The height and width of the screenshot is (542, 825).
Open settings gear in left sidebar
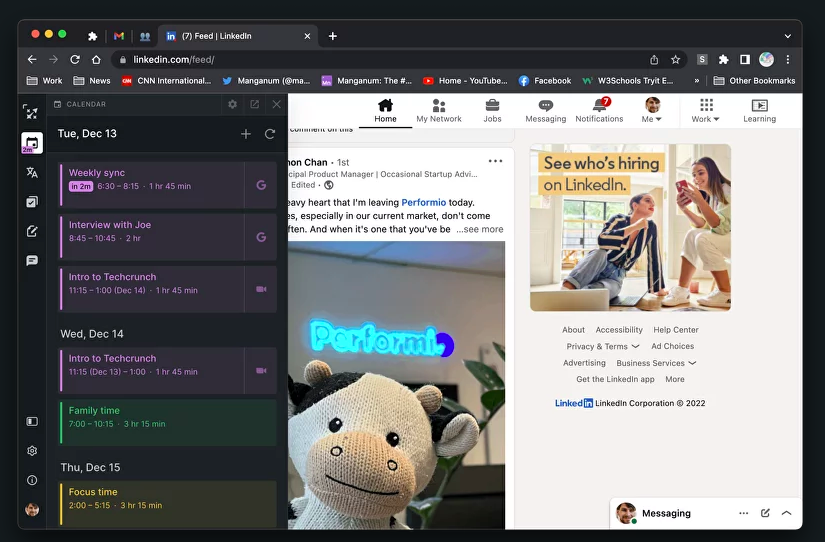click(x=32, y=451)
